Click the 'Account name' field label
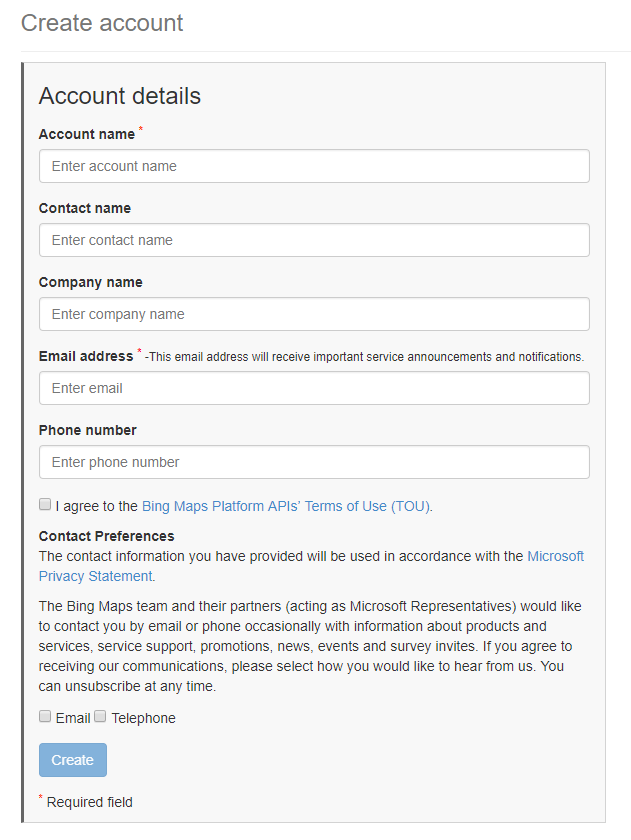Screen dimensions: 631x840 [87, 134]
